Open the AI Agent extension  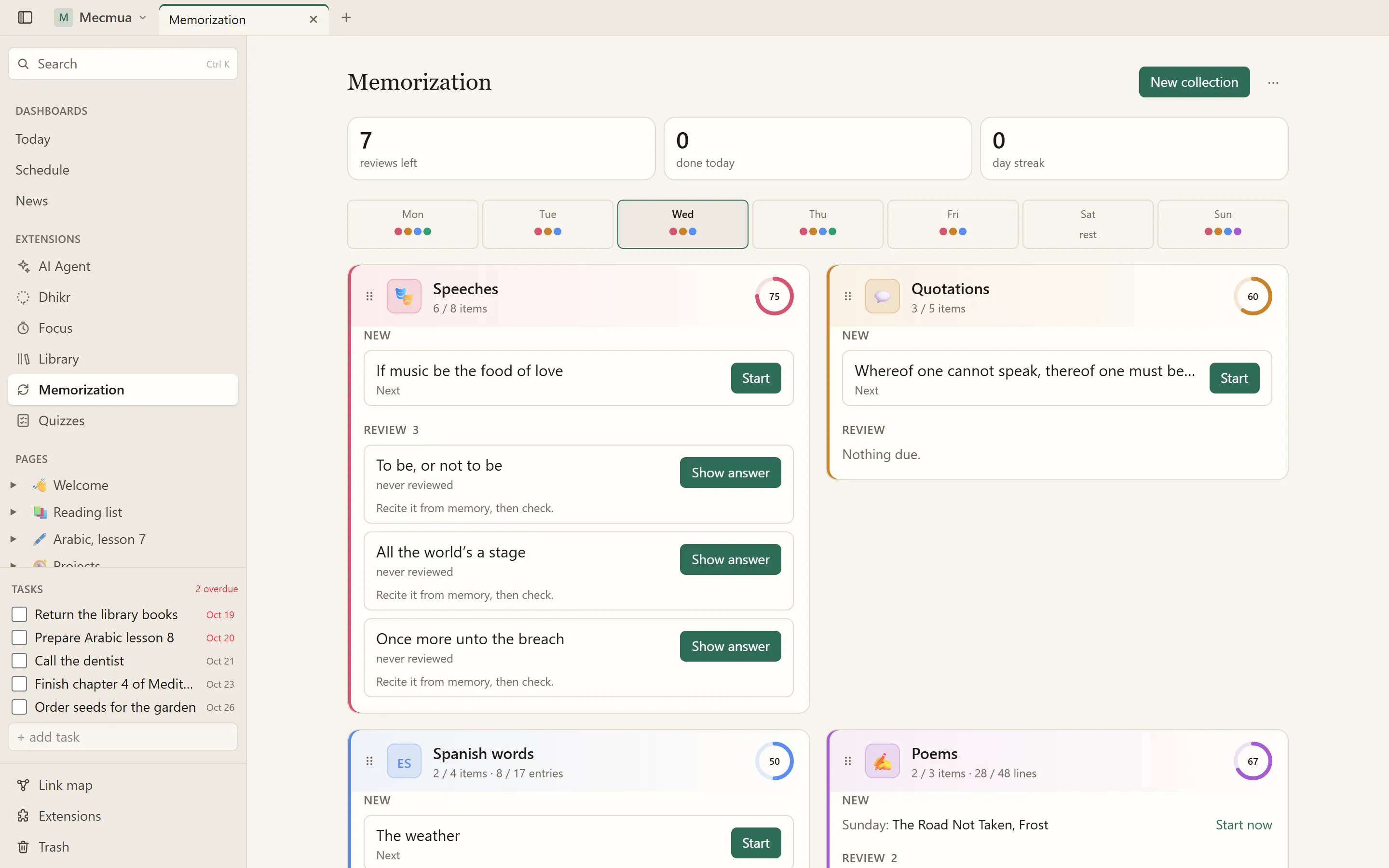(x=123, y=266)
